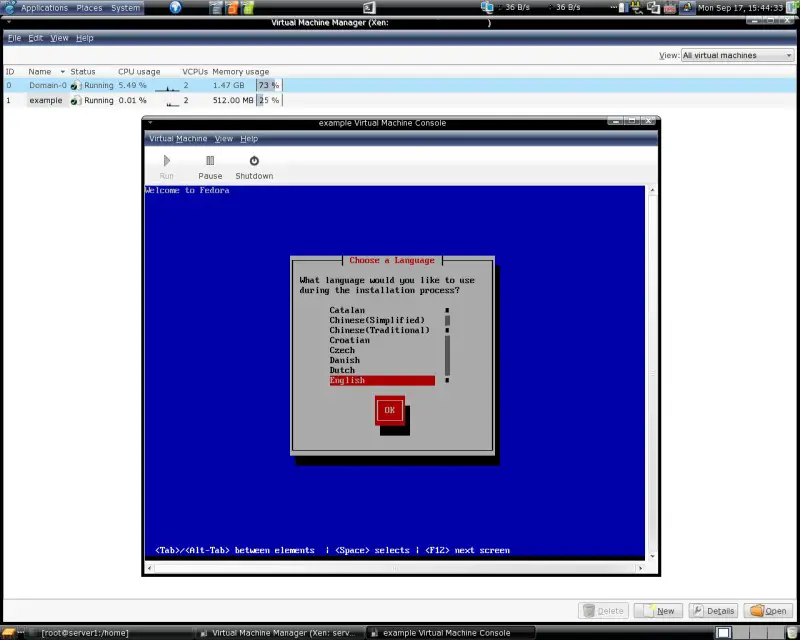800x640 pixels.
Task: Click the Status column header
Action: [83, 72]
